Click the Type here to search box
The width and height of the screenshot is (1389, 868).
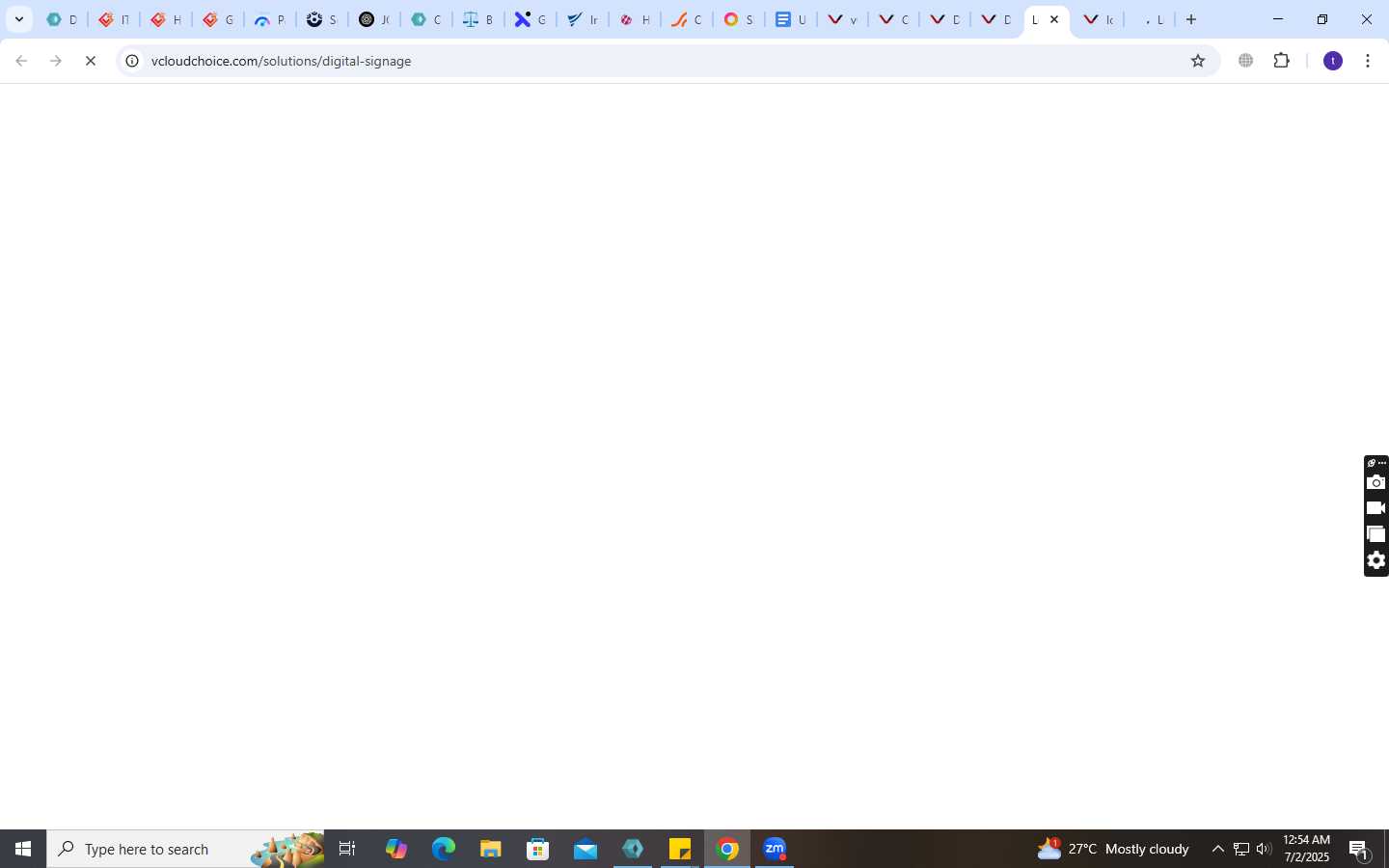tap(185, 849)
